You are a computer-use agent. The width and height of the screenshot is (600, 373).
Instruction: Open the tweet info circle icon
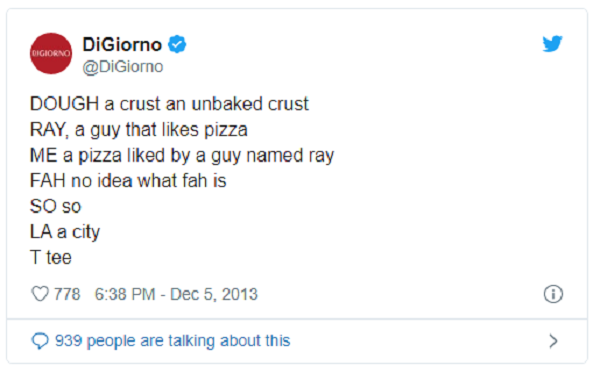click(553, 294)
